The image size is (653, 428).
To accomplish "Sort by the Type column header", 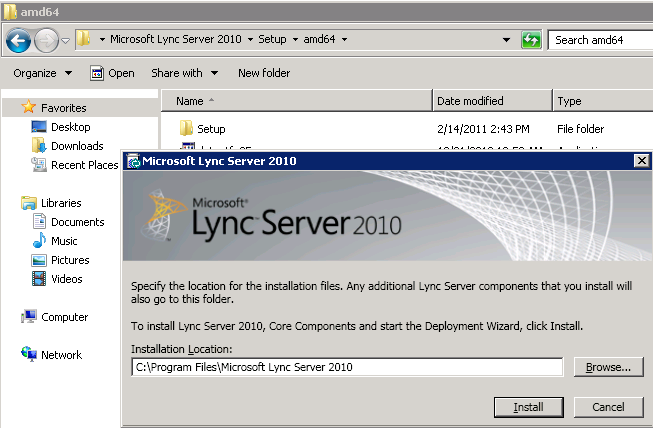I will pyautogui.click(x=603, y=101).
